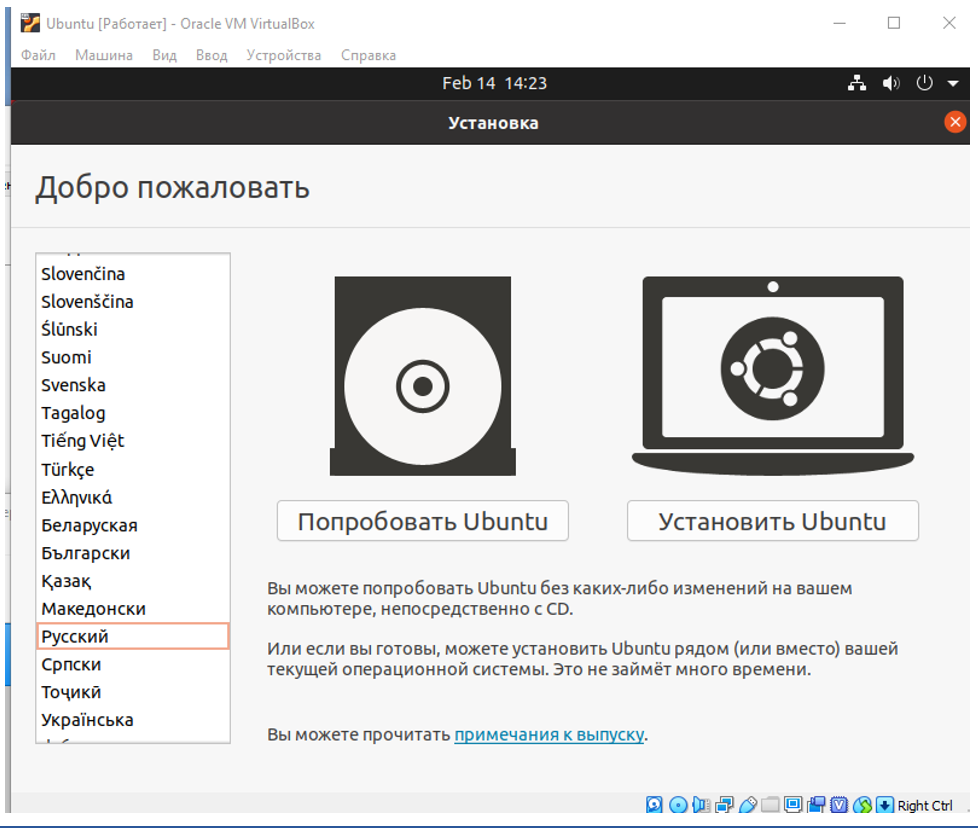Click the optical disc status icon
This screenshot has height=828, width=978.
pos(677,805)
